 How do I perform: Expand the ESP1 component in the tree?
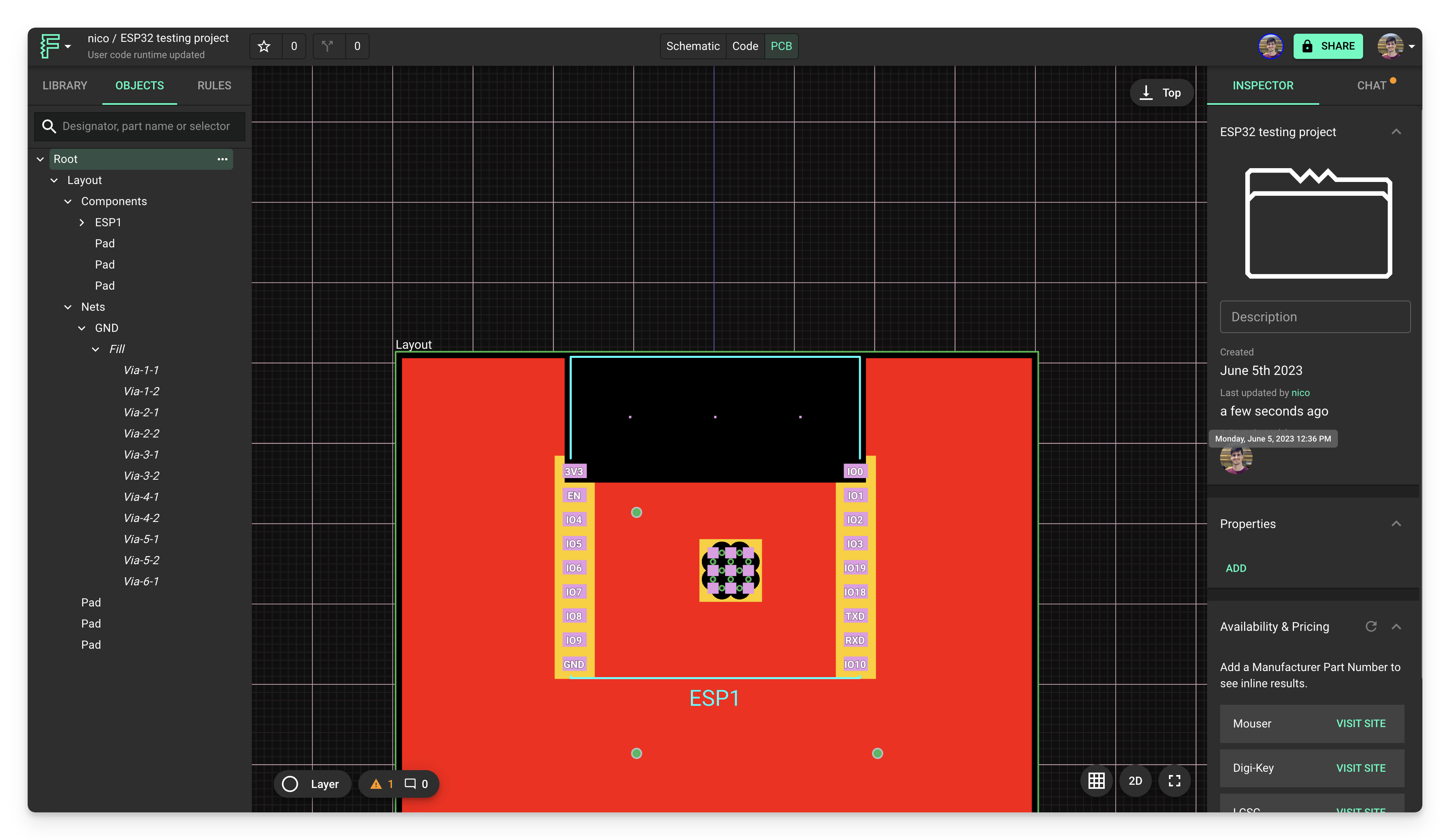pos(82,222)
